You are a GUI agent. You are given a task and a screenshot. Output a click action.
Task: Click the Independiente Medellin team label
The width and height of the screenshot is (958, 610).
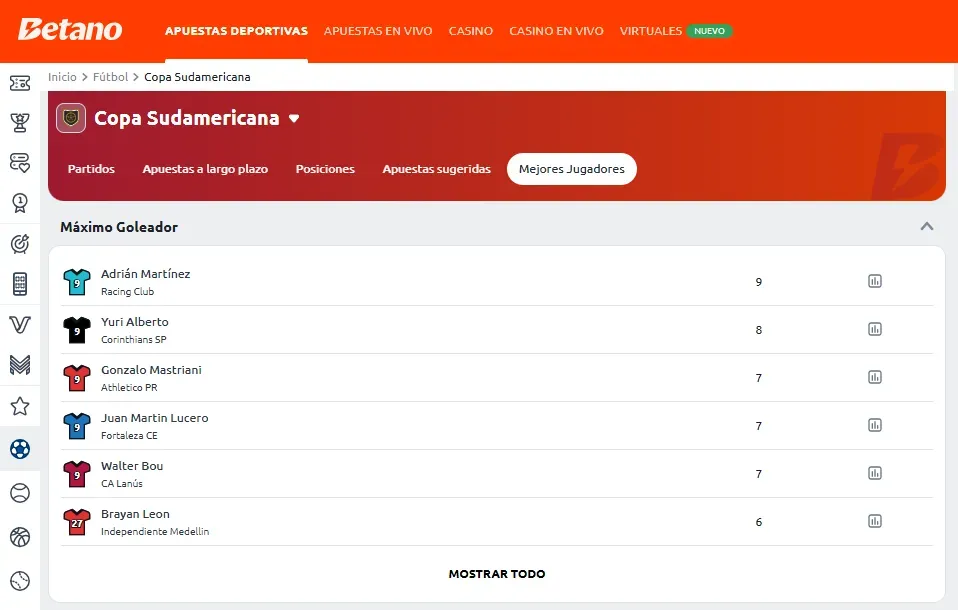coord(155,532)
